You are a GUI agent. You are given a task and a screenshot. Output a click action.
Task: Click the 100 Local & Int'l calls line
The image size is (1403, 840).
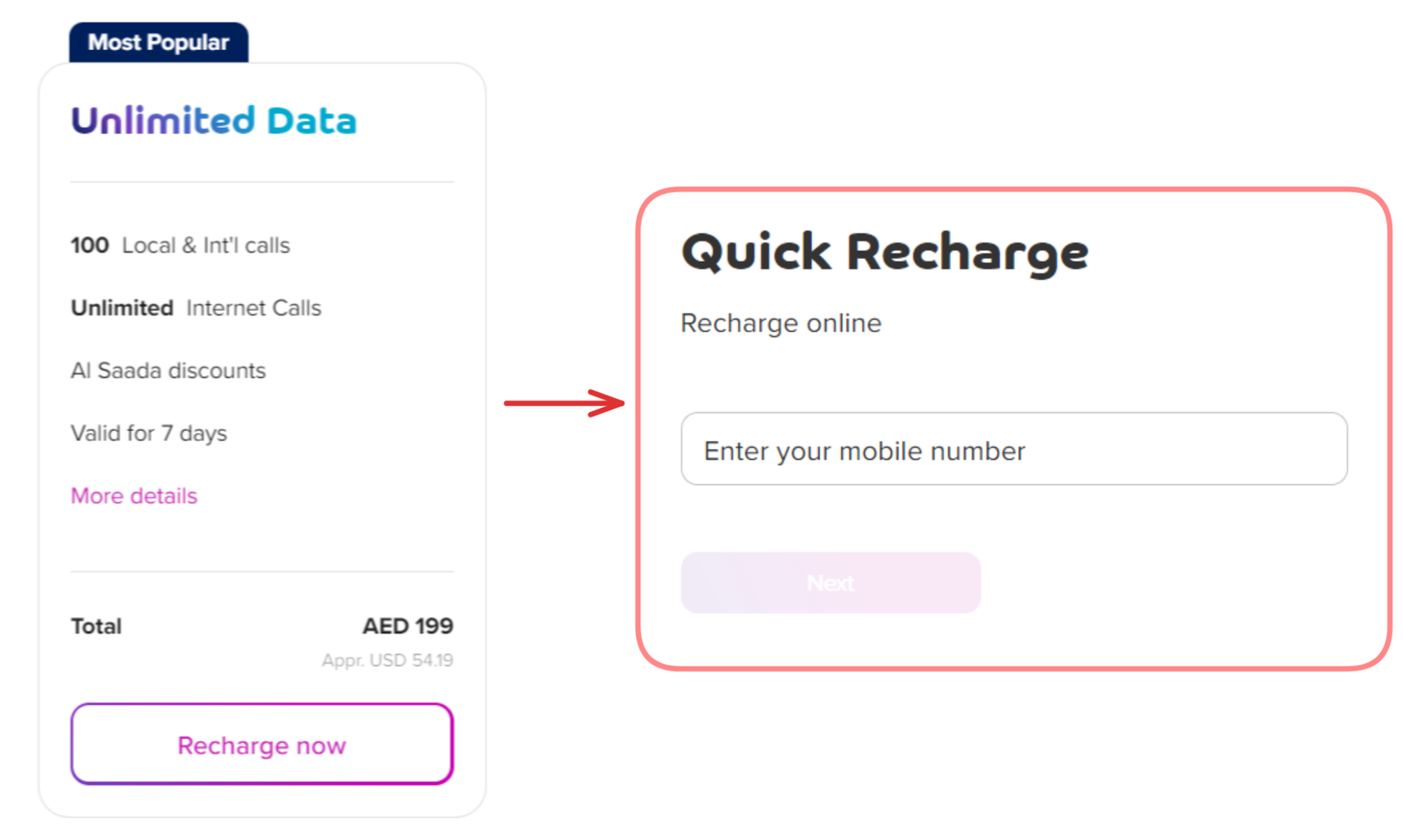pyautogui.click(x=180, y=245)
